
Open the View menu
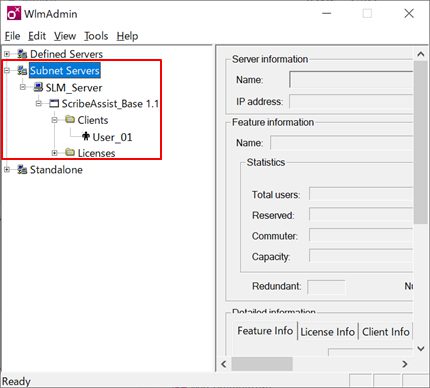coord(65,36)
